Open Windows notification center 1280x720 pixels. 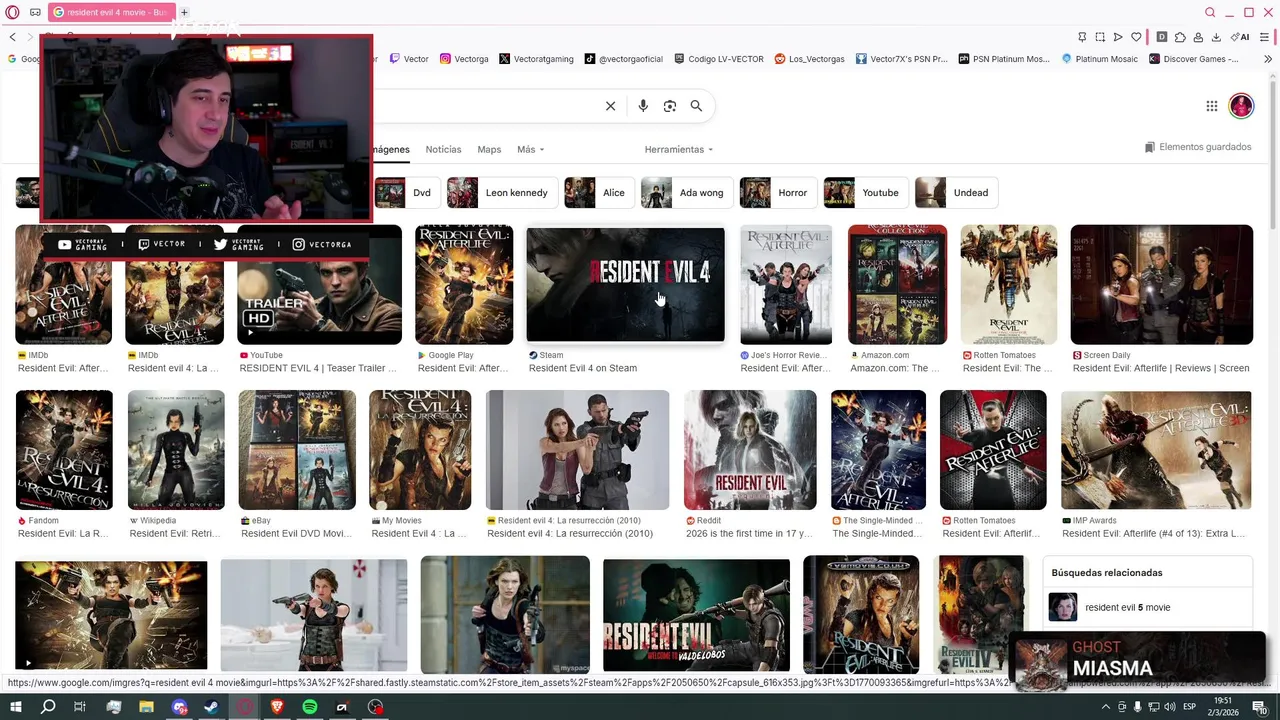(x=1260, y=707)
